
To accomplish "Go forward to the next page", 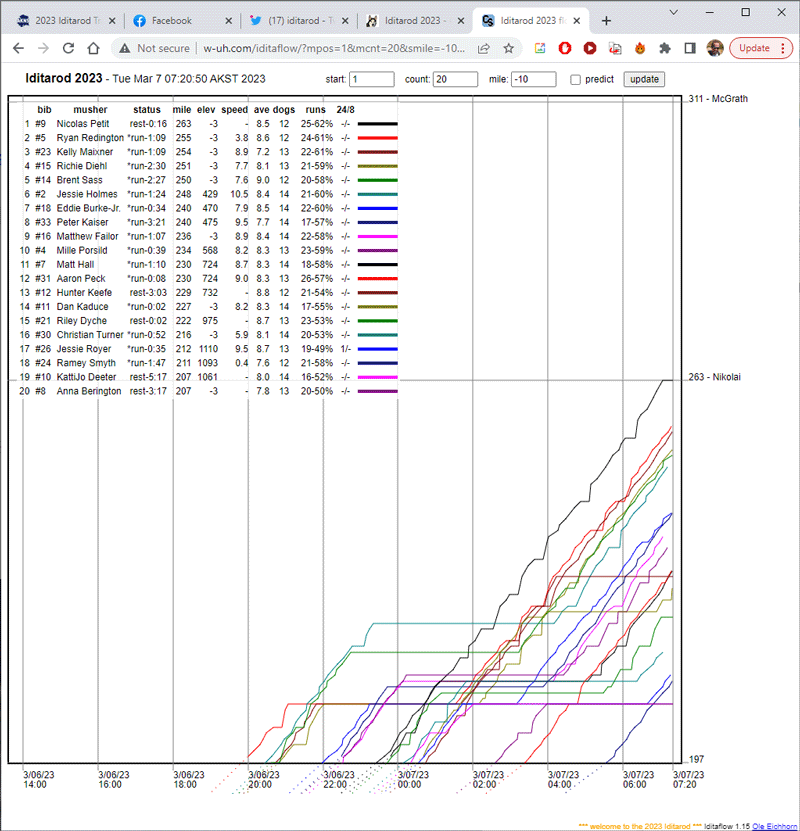I will click(43, 48).
